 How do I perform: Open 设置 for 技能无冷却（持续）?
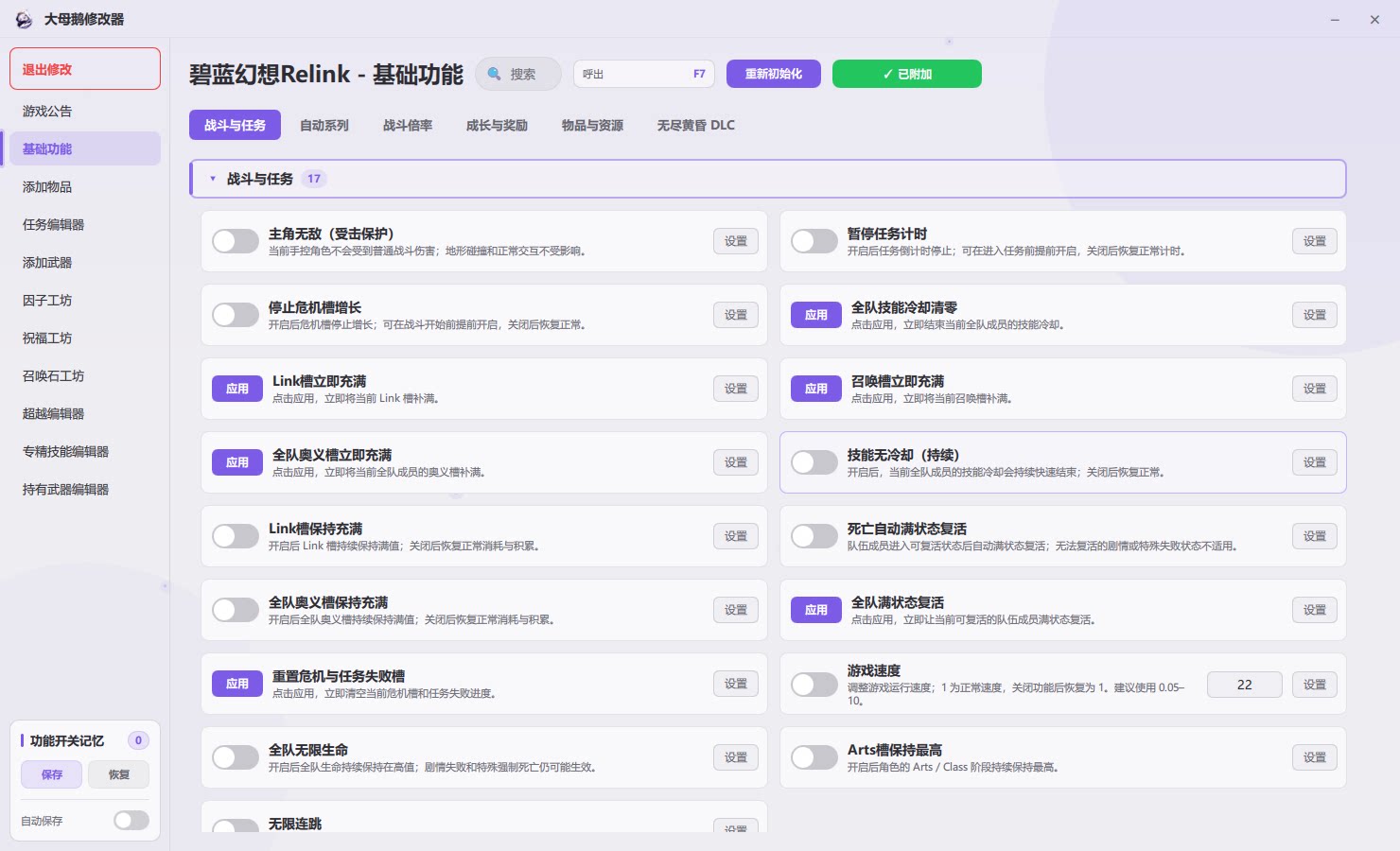pos(1315,462)
